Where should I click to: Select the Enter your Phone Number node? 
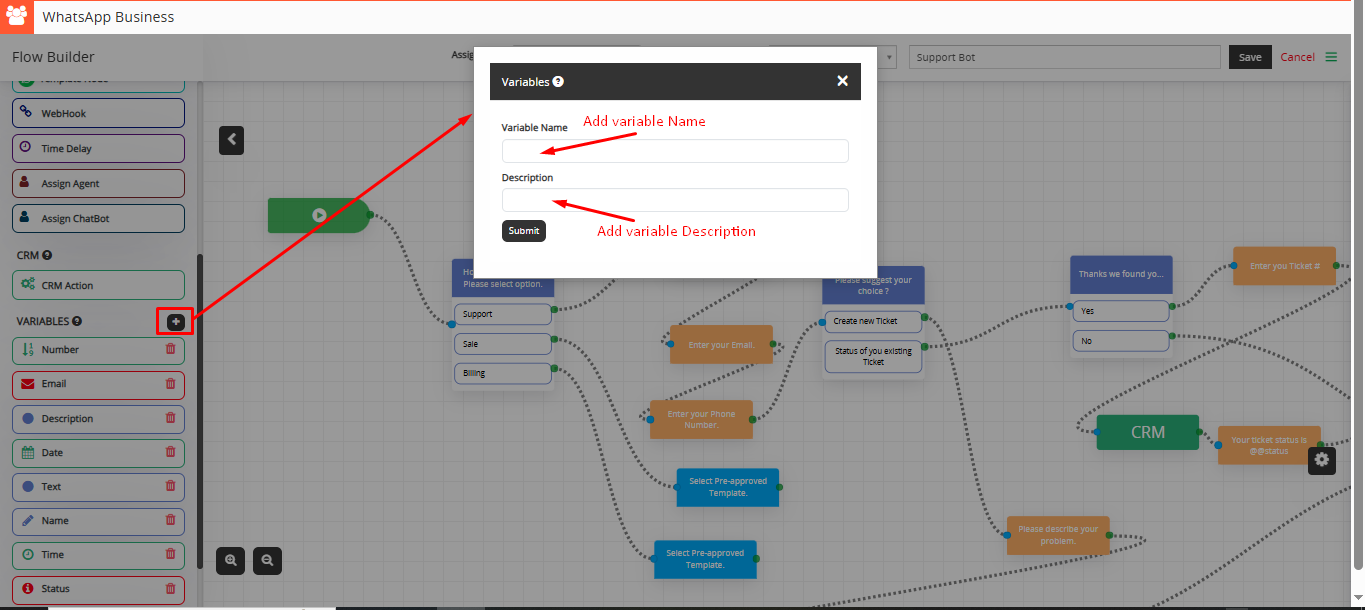tap(701, 419)
